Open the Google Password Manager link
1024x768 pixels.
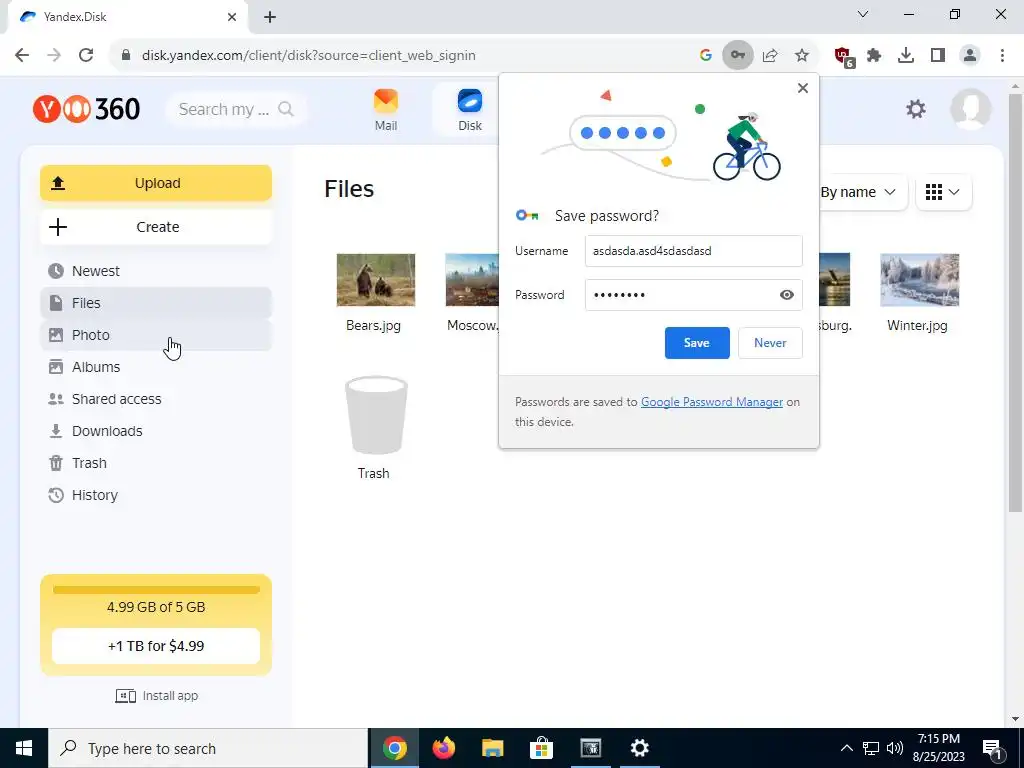712,402
